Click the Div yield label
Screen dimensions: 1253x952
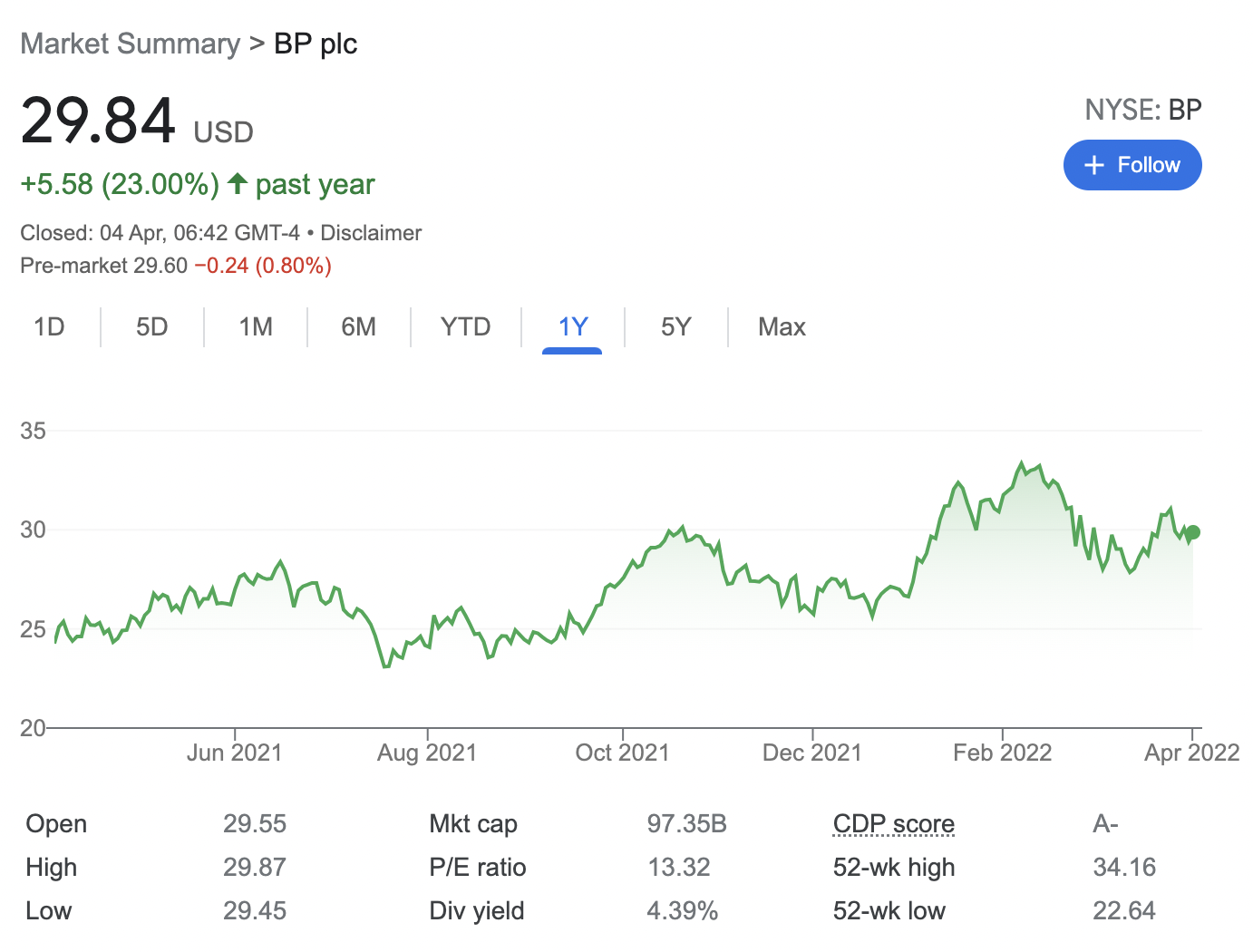pos(477,910)
